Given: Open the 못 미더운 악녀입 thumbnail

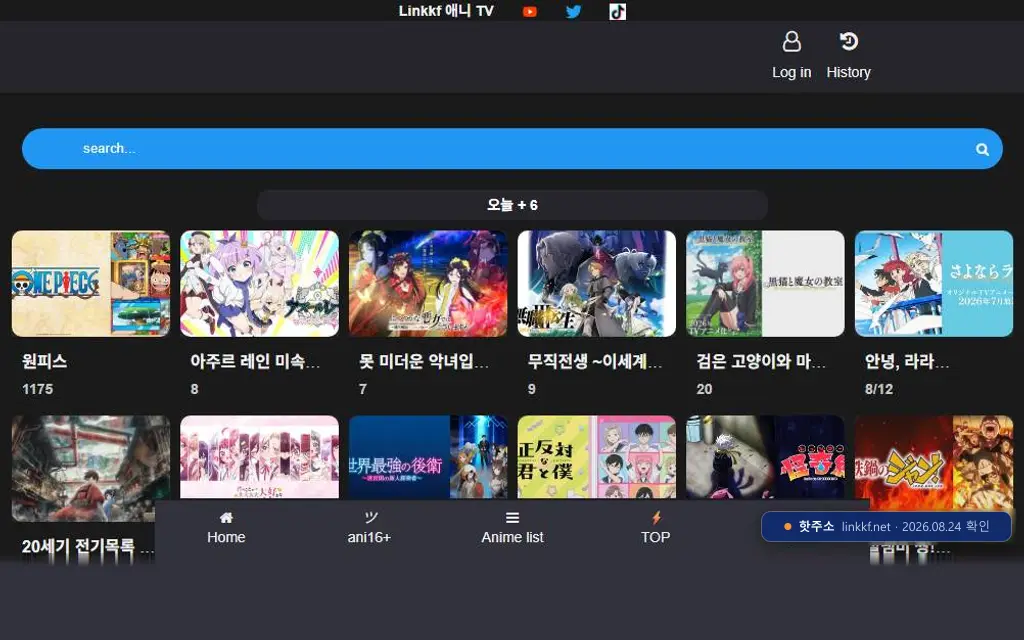Looking at the screenshot, I should pyautogui.click(x=428, y=283).
